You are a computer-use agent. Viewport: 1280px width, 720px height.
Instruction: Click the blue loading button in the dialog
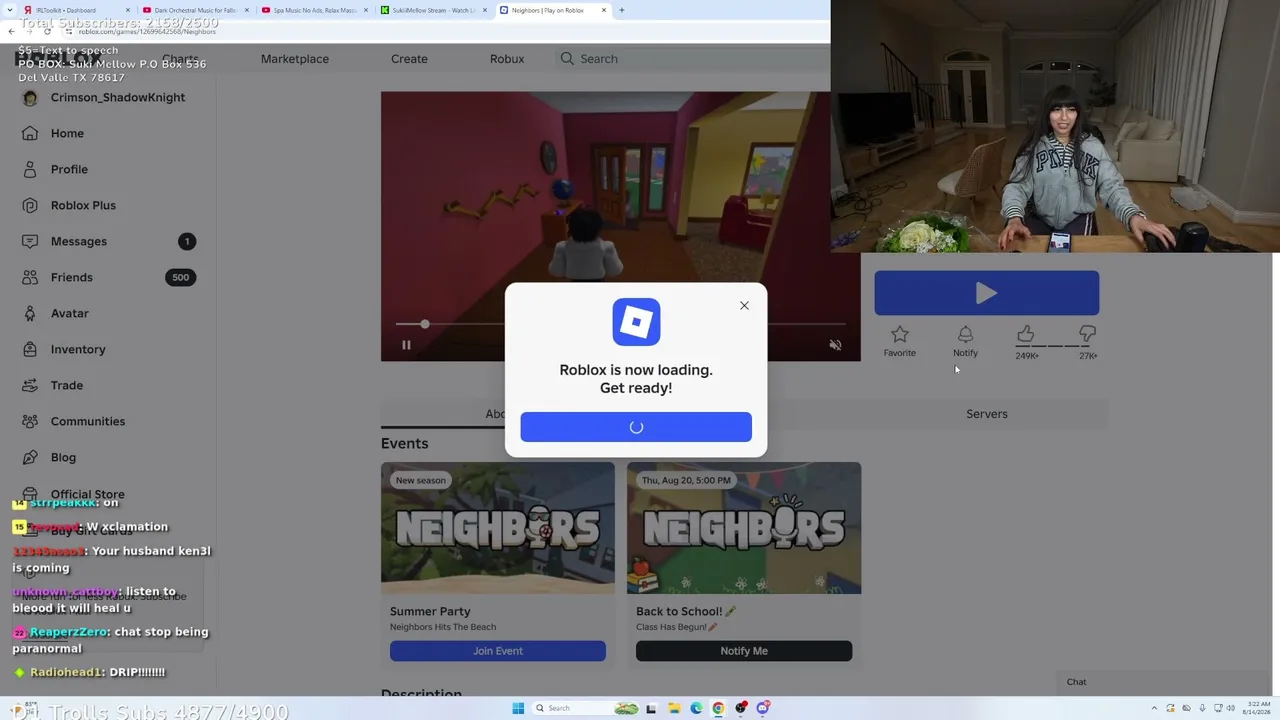tap(636, 427)
